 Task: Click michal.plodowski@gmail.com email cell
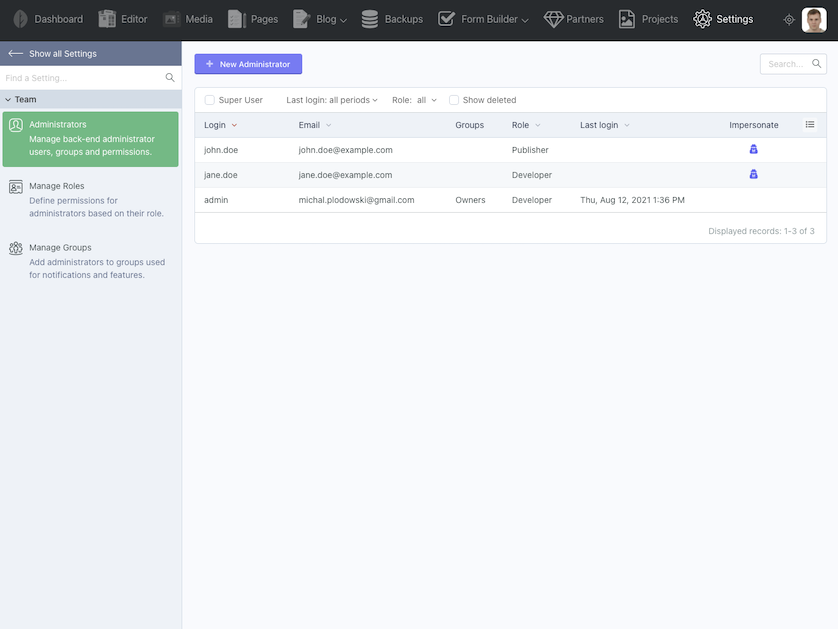click(356, 200)
